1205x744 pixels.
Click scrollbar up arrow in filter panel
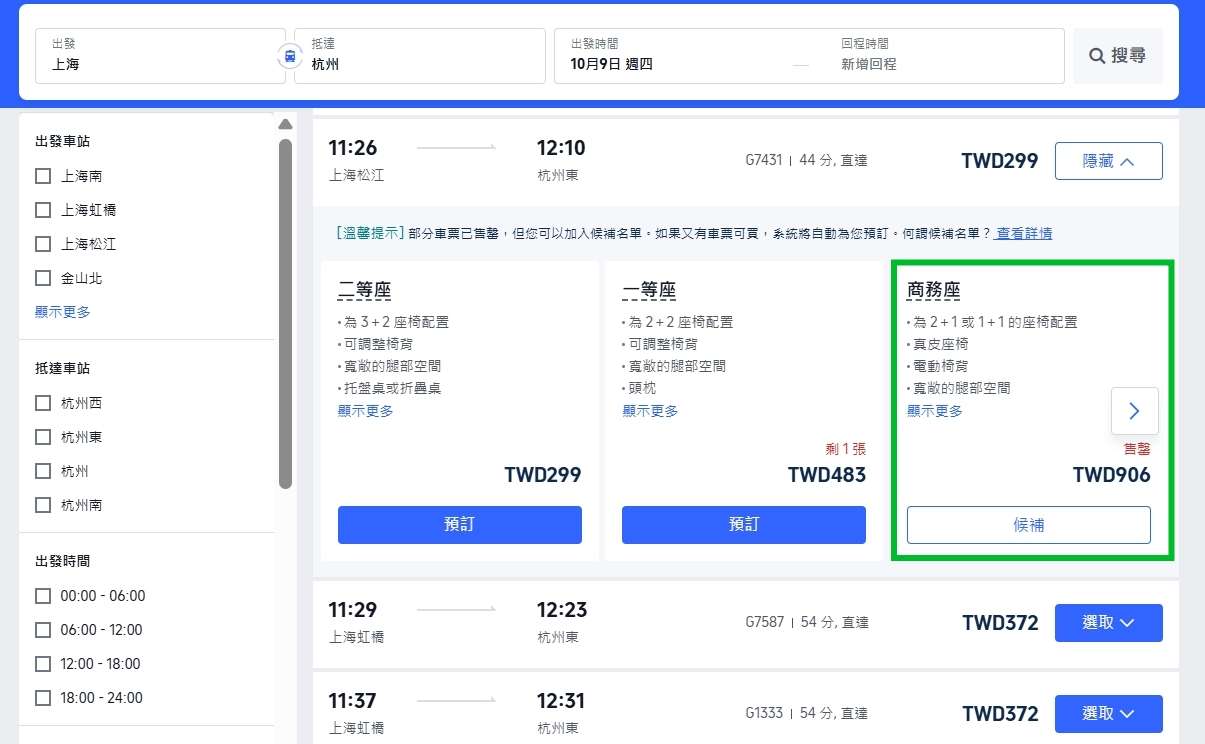click(285, 125)
